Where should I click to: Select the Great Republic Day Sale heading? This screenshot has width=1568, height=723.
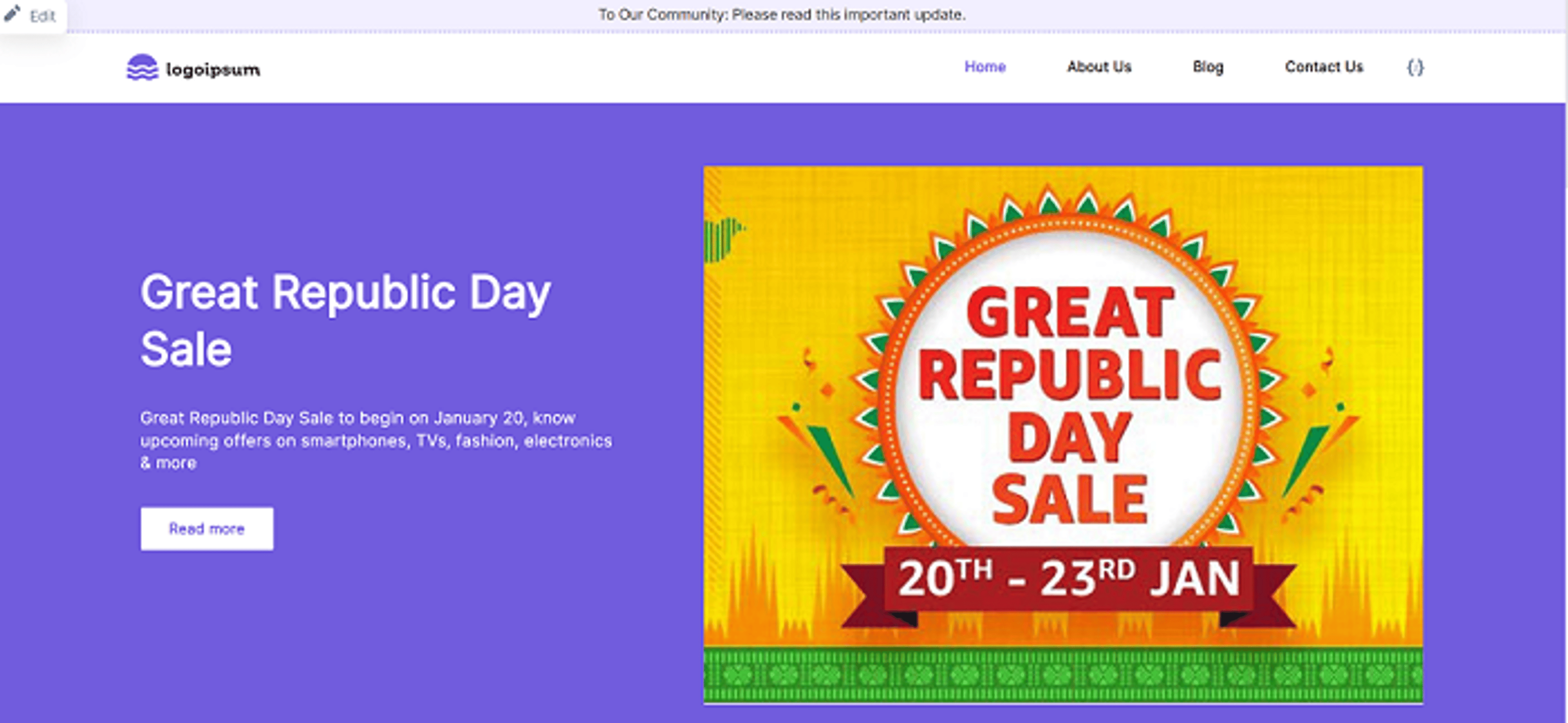point(345,320)
